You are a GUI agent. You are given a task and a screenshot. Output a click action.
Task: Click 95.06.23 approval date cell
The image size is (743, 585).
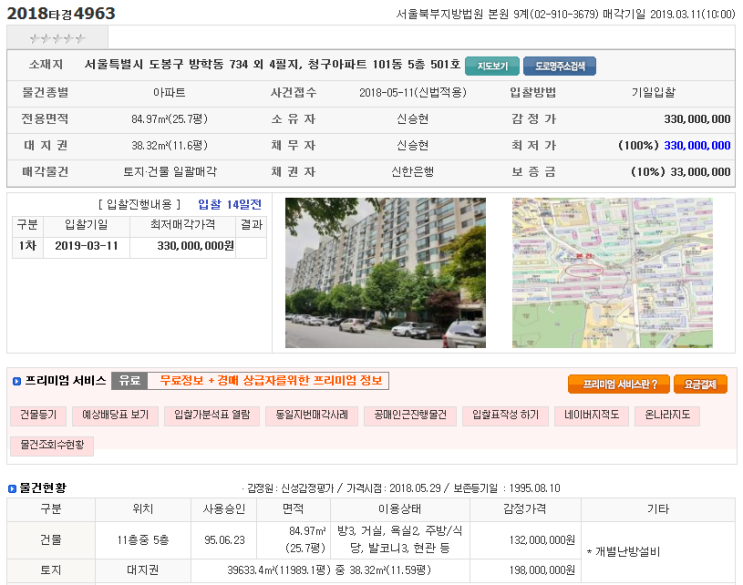pyautogui.click(x=224, y=540)
